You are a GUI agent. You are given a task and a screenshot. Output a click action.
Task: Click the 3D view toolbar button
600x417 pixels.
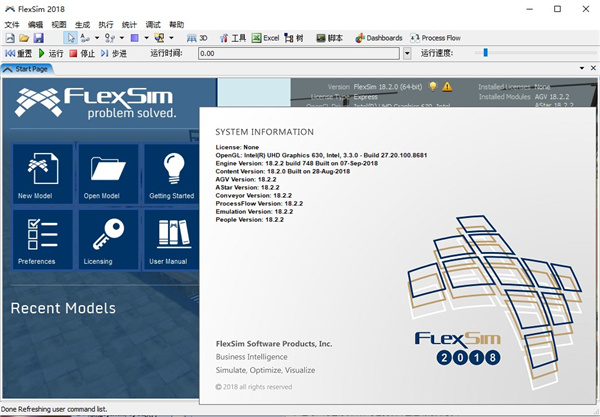[196, 38]
